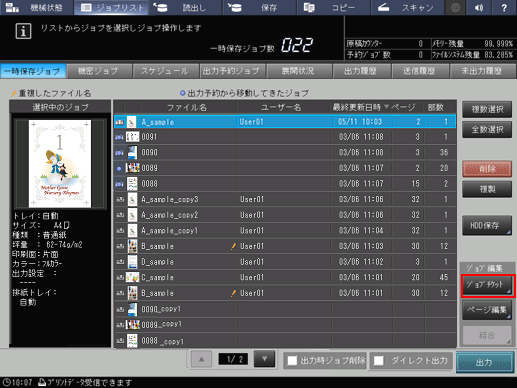Click the job type icon on row 0091

[119, 137]
